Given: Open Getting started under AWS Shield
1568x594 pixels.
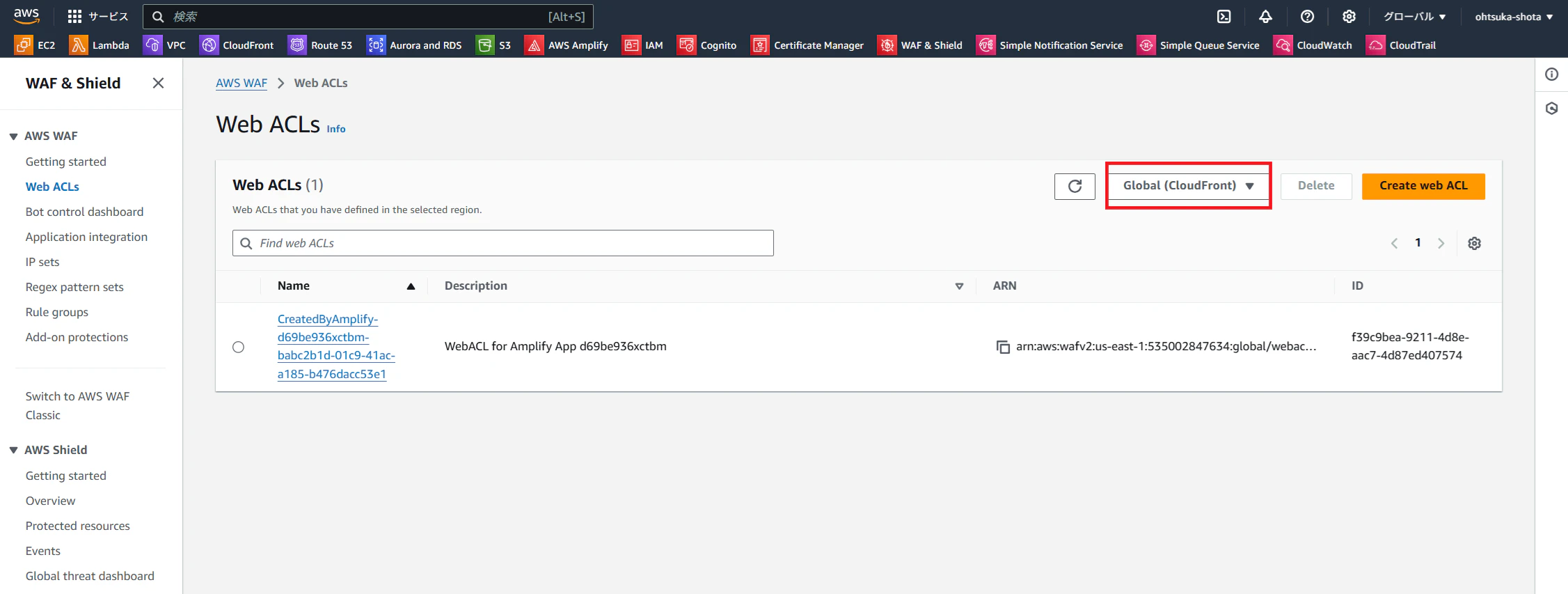Looking at the screenshot, I should click(x=66, y=476).
